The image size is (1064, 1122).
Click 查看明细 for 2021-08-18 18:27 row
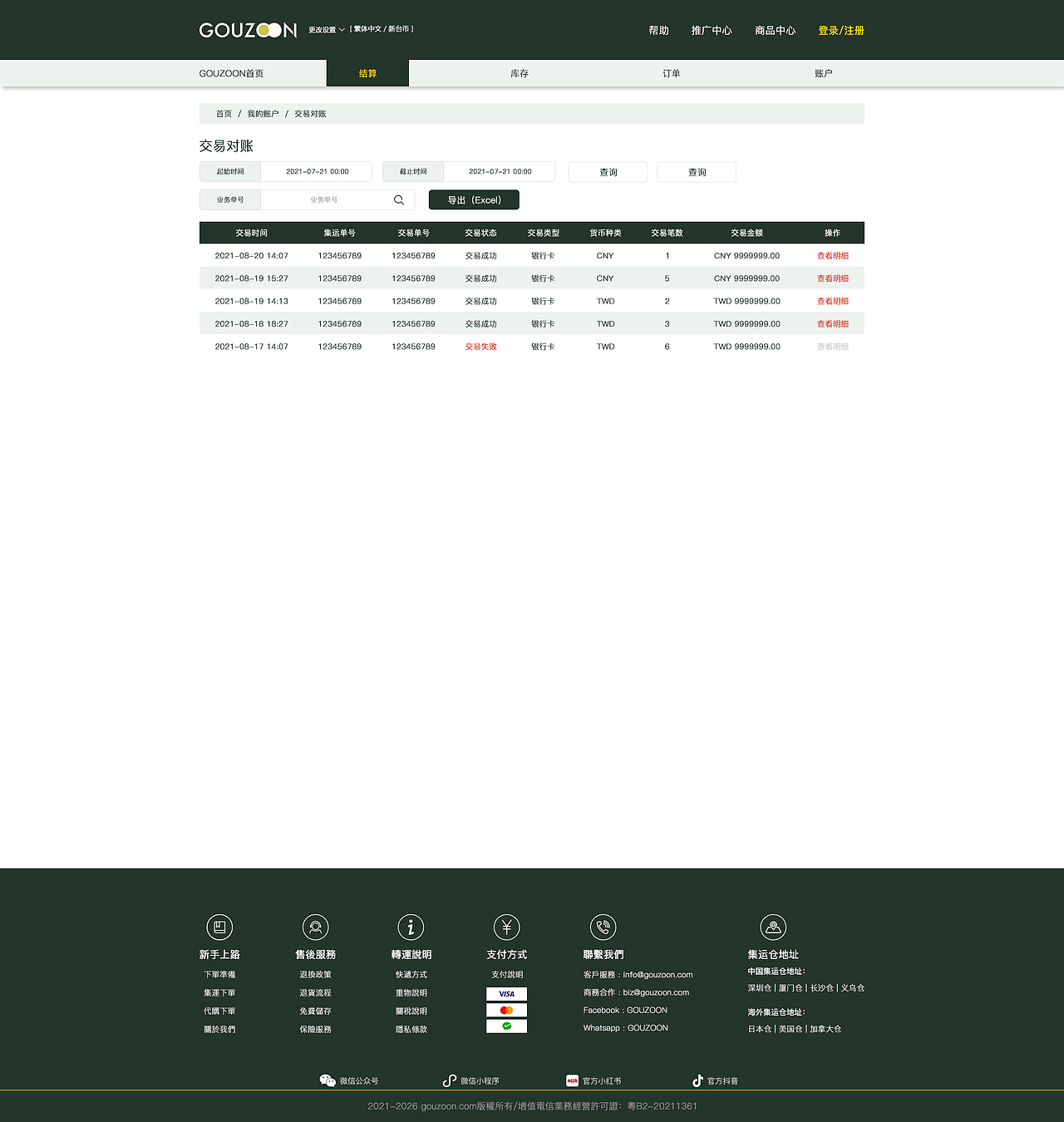click(x=833, y=324)
